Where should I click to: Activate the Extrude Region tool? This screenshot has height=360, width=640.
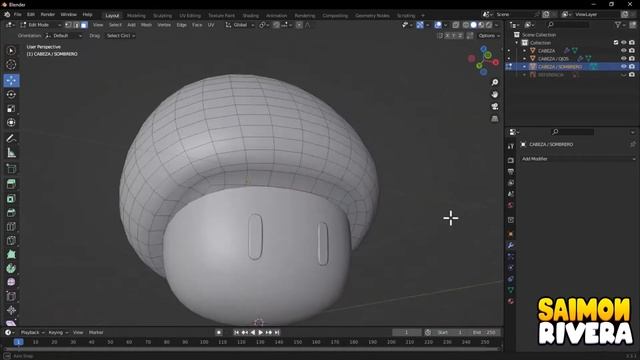[11, 184]
